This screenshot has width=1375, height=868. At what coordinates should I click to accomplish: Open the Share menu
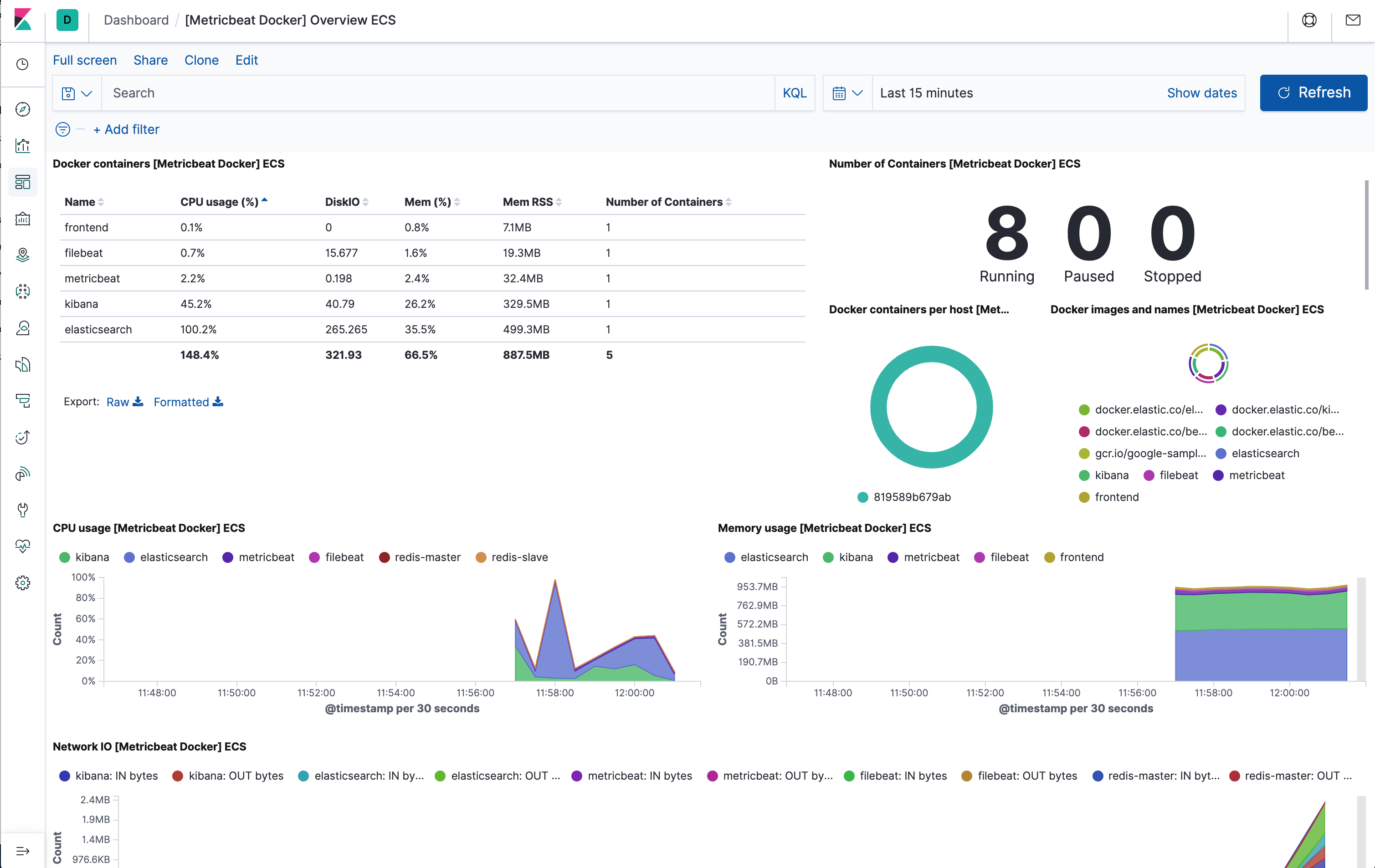pos(150,60)
